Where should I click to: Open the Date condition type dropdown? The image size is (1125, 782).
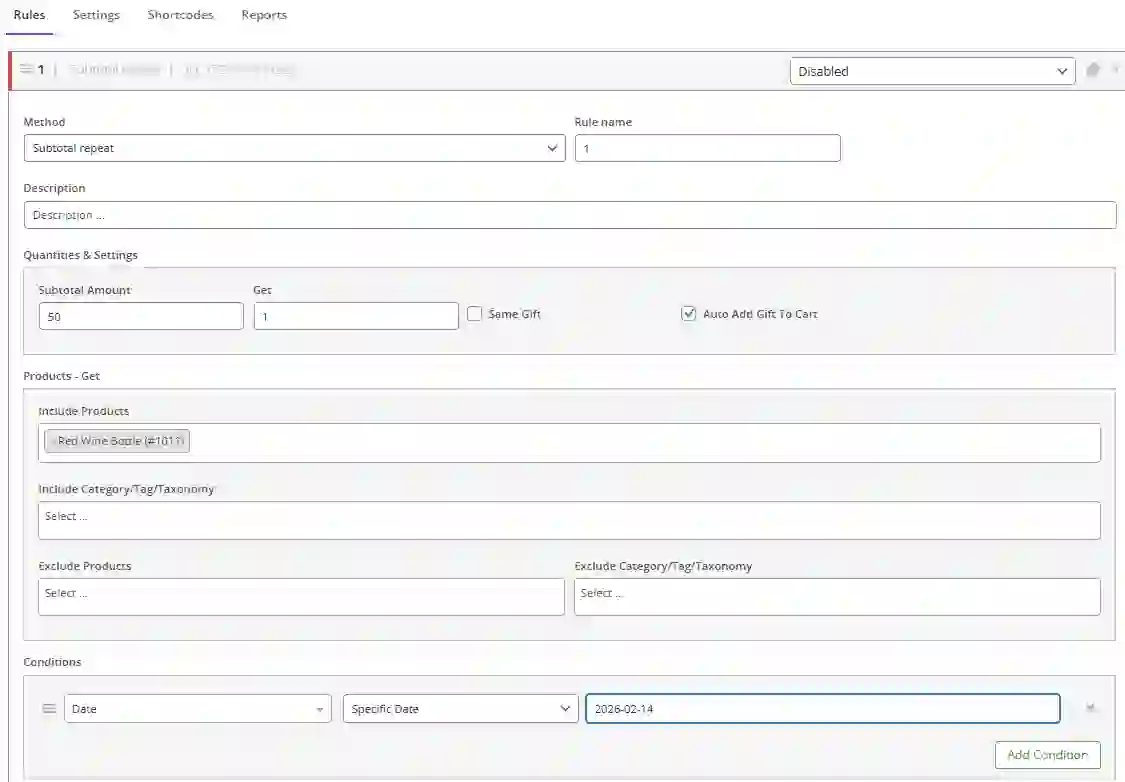(x=197, y=708)
